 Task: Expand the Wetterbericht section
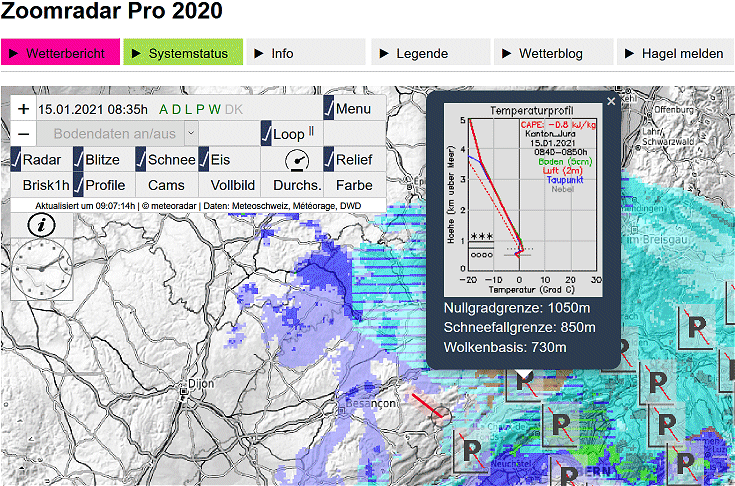click(61, 53)
